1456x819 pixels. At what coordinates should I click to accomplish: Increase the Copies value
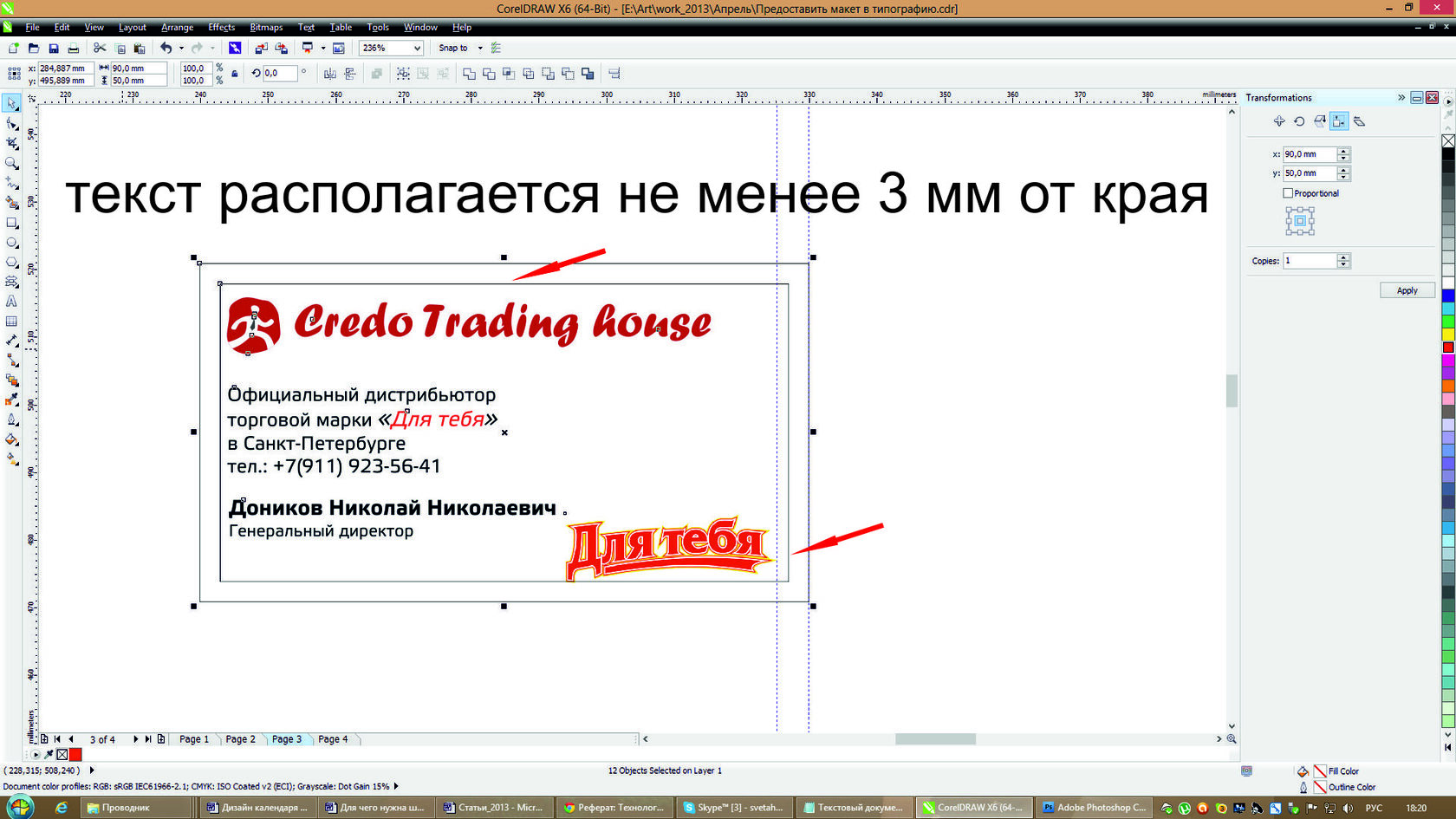pos(1343,257)
